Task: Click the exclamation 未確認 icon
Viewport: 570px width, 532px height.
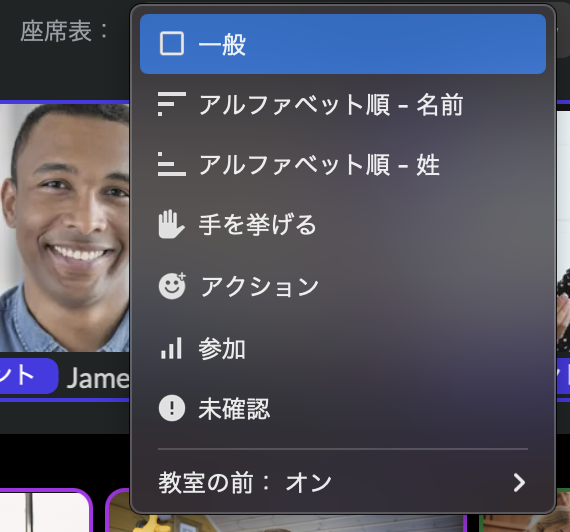Action: pyautogui.click(x=172, y=408)
